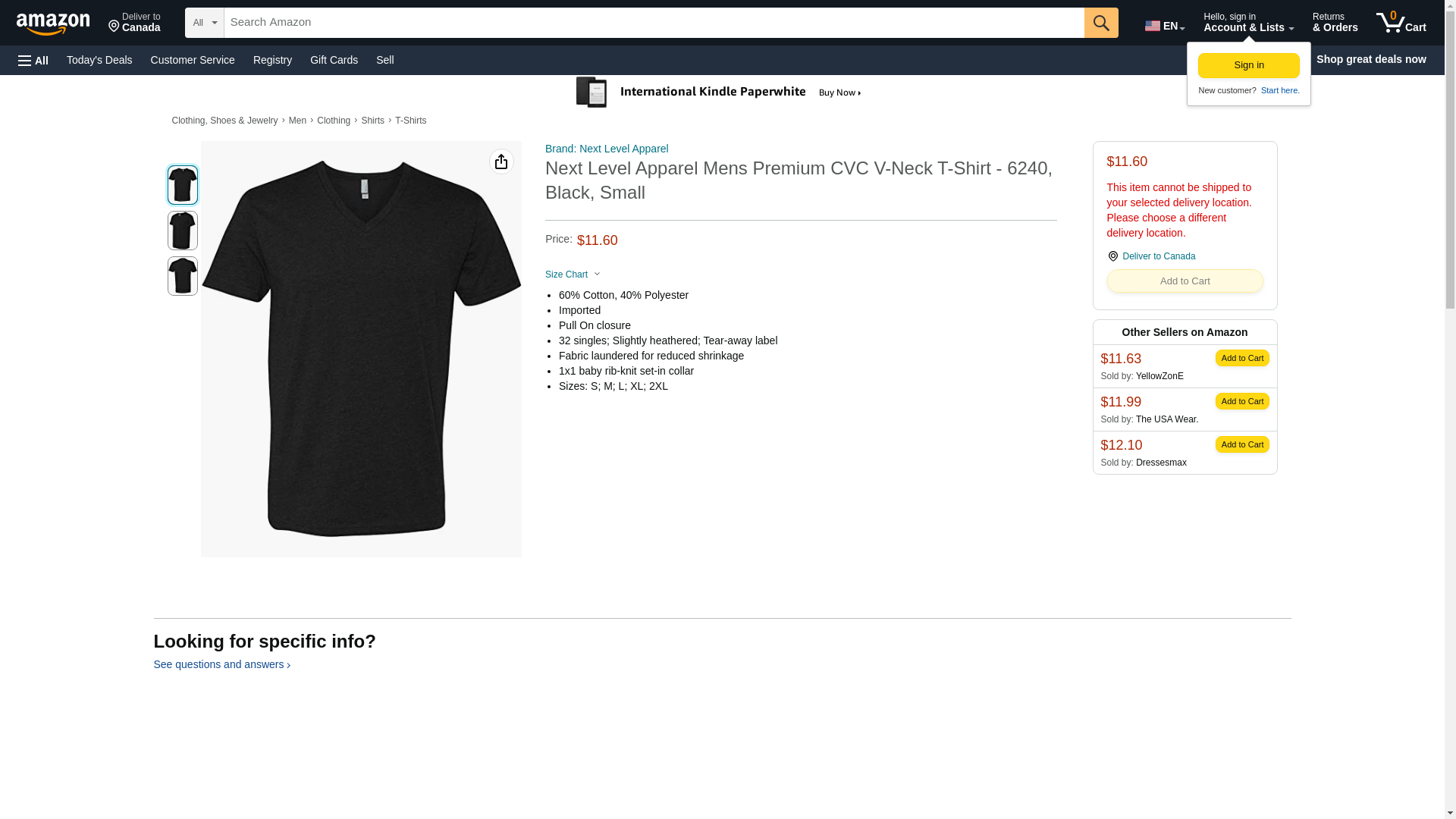This screenshot has width=1456, height=819.
Task: Click the share icon on product image
Action: [500, 162]
